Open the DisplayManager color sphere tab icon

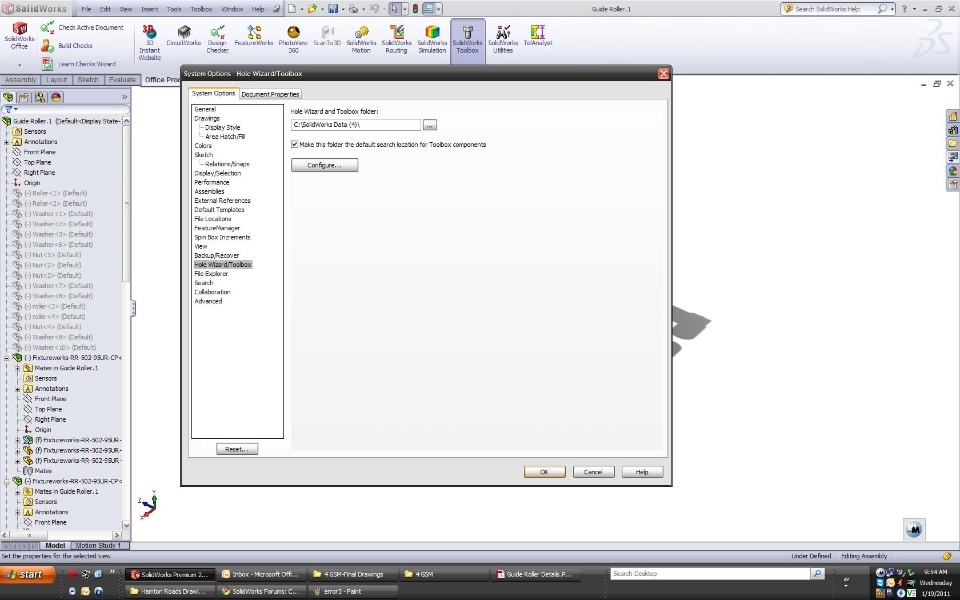[56, 97]
